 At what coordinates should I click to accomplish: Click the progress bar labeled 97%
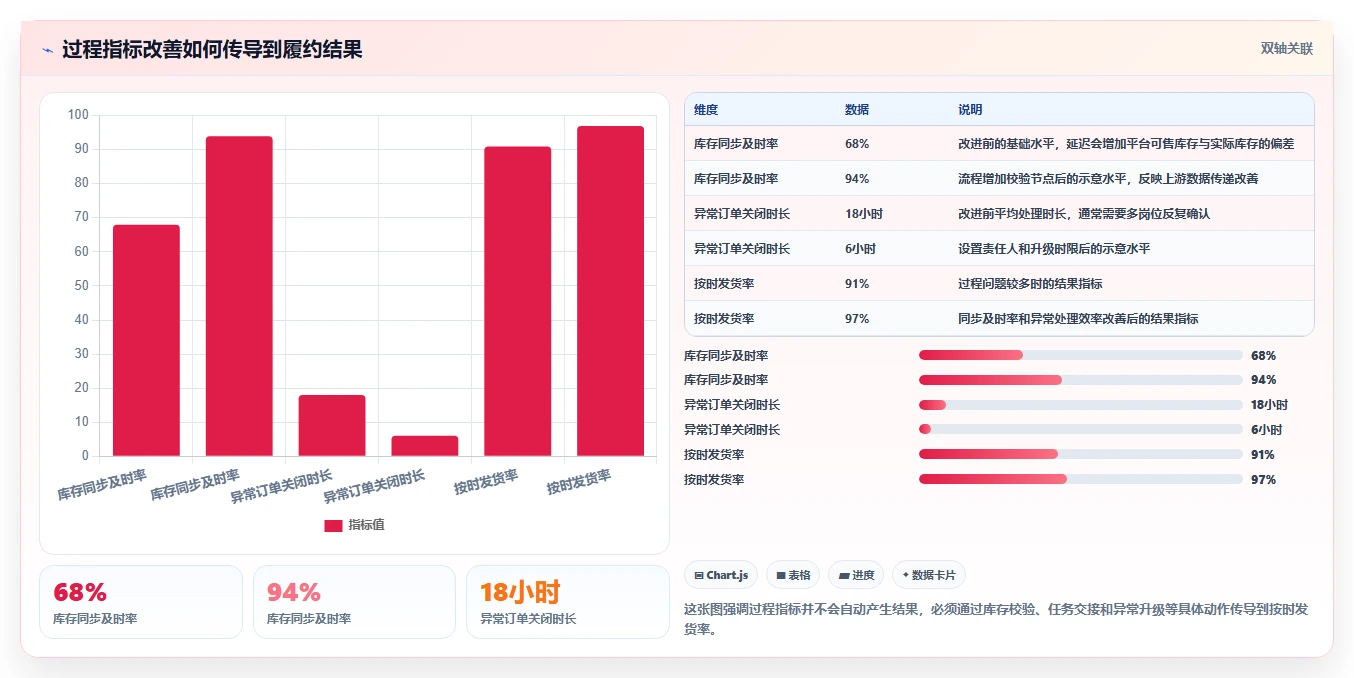pyautogui.click(x=1081, y=480)
